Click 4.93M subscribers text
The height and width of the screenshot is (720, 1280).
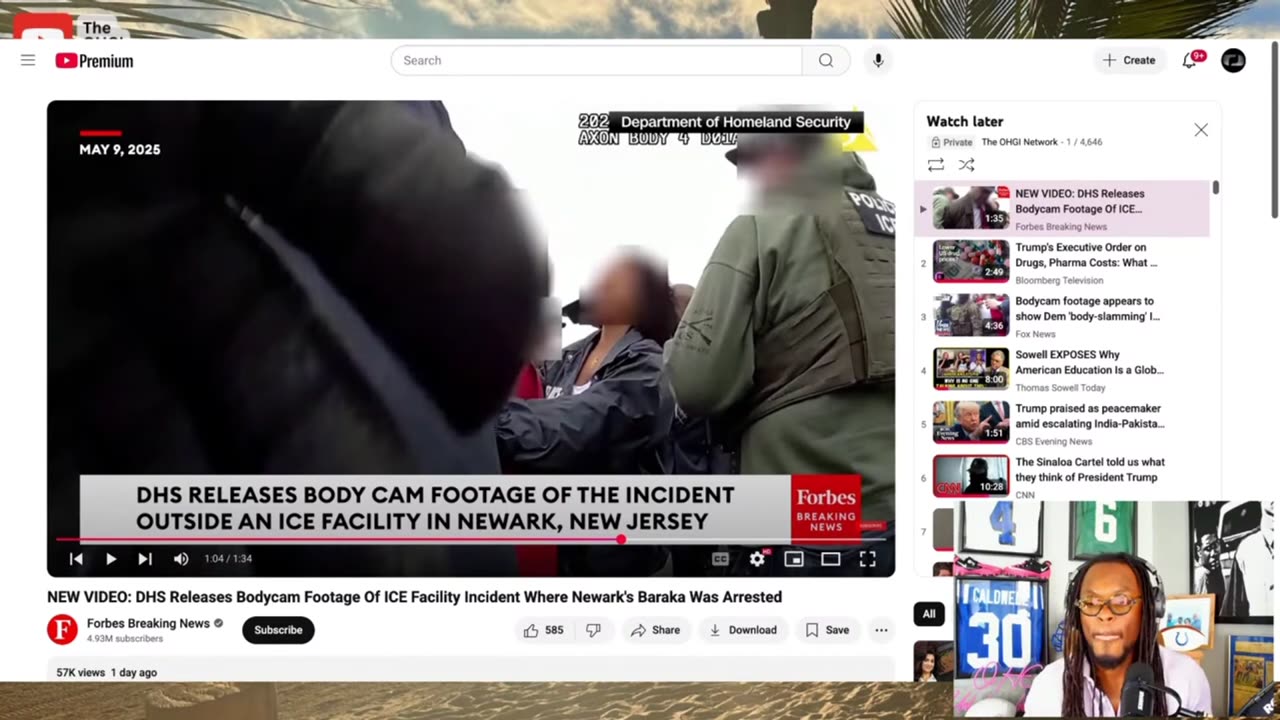click(125, 638)
